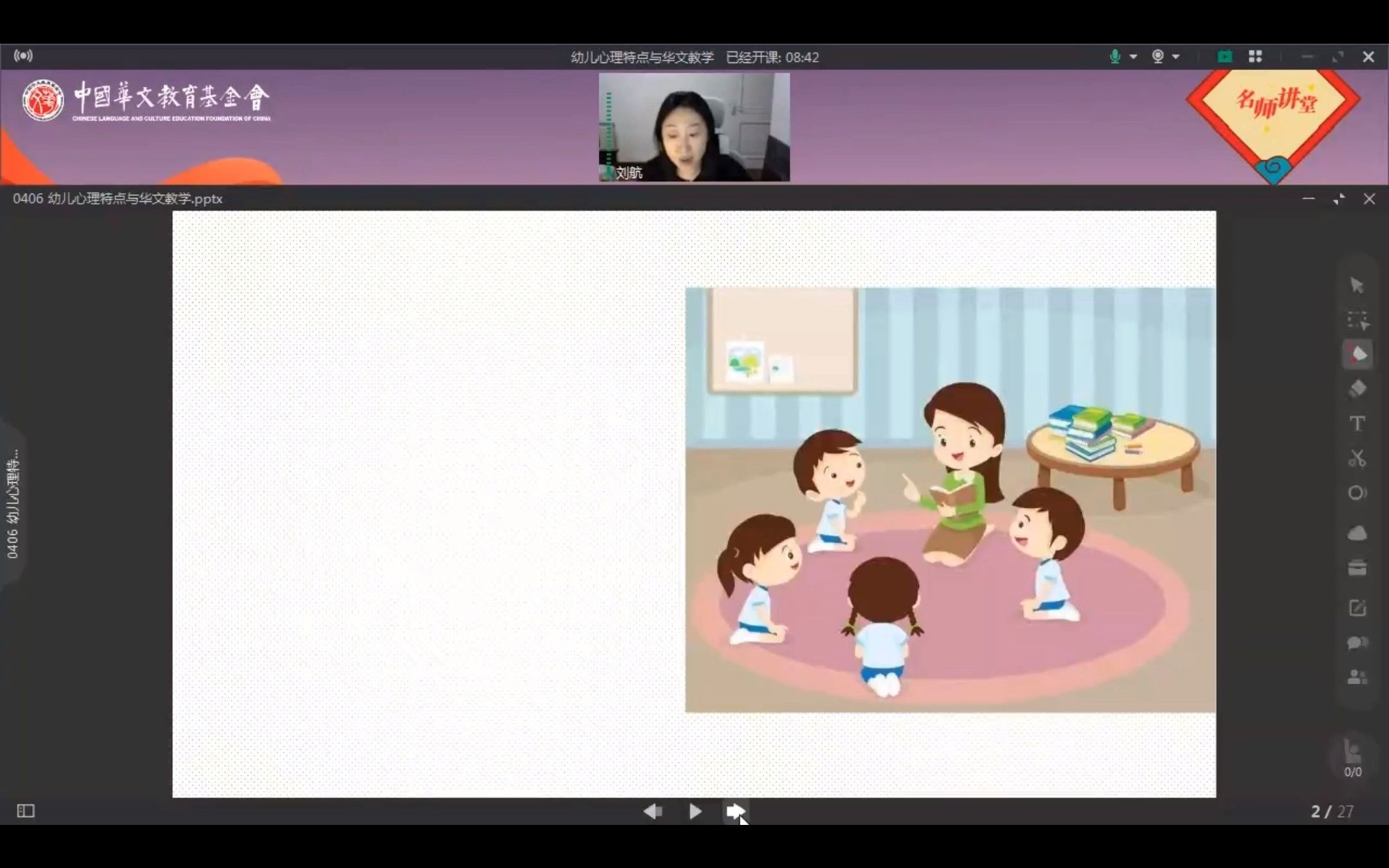Open the webcam options dropdown arrow

click(1176, 57)
